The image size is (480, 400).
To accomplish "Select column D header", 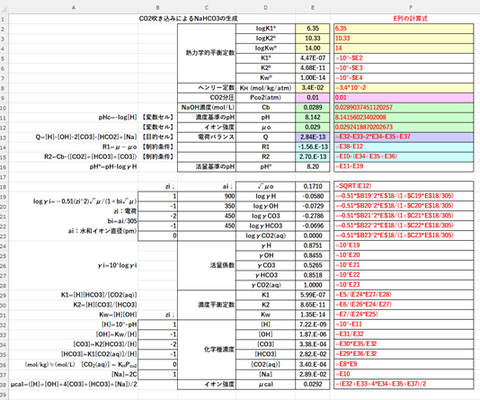I will 265,7.
